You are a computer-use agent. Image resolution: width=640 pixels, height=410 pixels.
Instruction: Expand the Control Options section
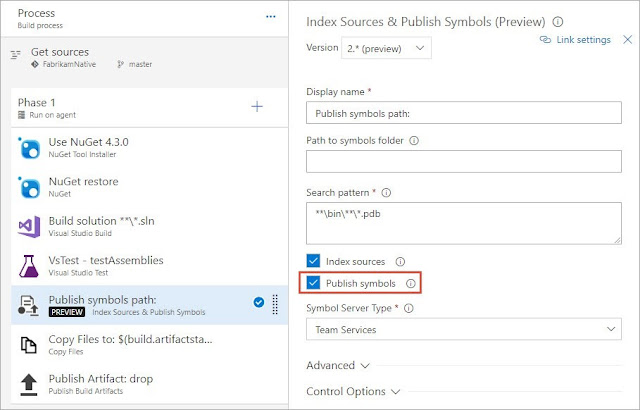[354, 391]
